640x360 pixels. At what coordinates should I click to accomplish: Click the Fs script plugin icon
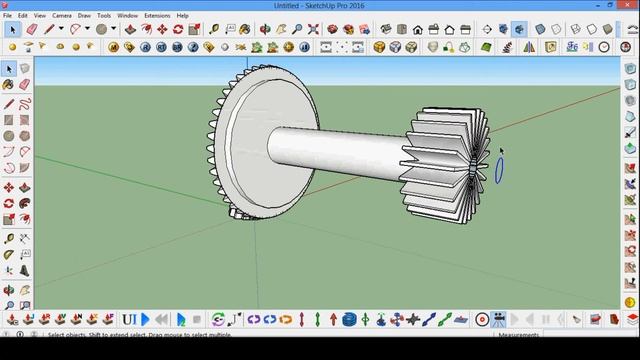coord(572,47)
